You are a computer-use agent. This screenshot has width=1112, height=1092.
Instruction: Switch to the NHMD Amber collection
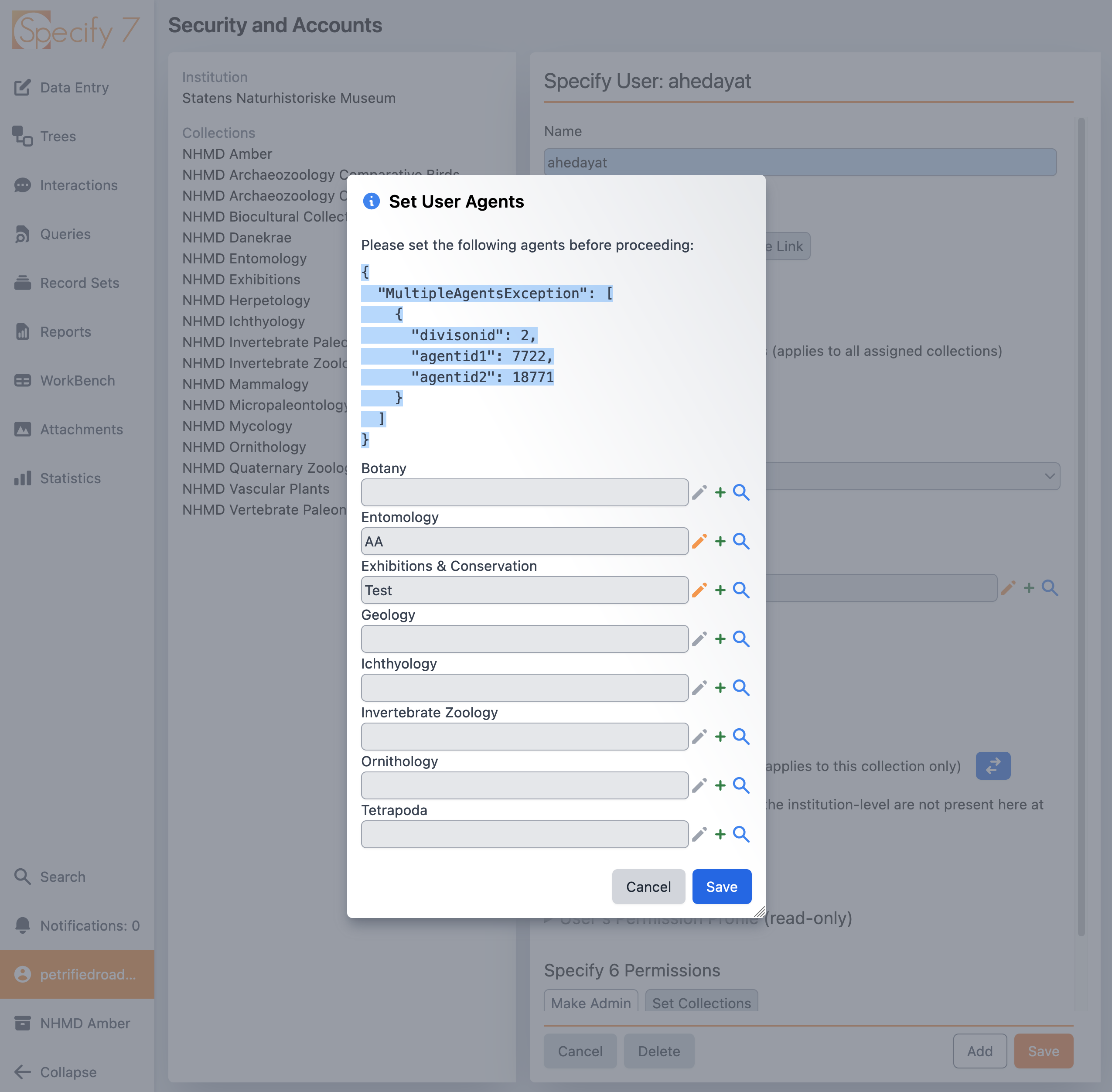click(84, 1023)
